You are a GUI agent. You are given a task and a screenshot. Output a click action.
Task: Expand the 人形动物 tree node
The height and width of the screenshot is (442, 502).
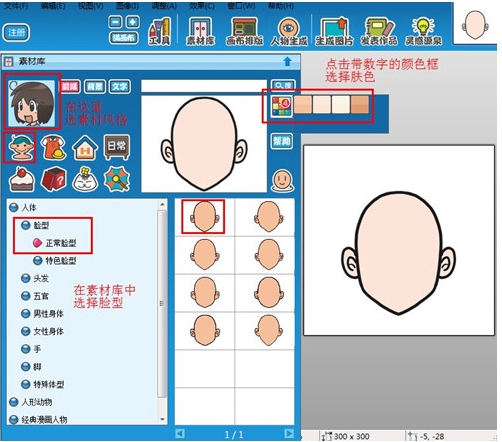14,402
